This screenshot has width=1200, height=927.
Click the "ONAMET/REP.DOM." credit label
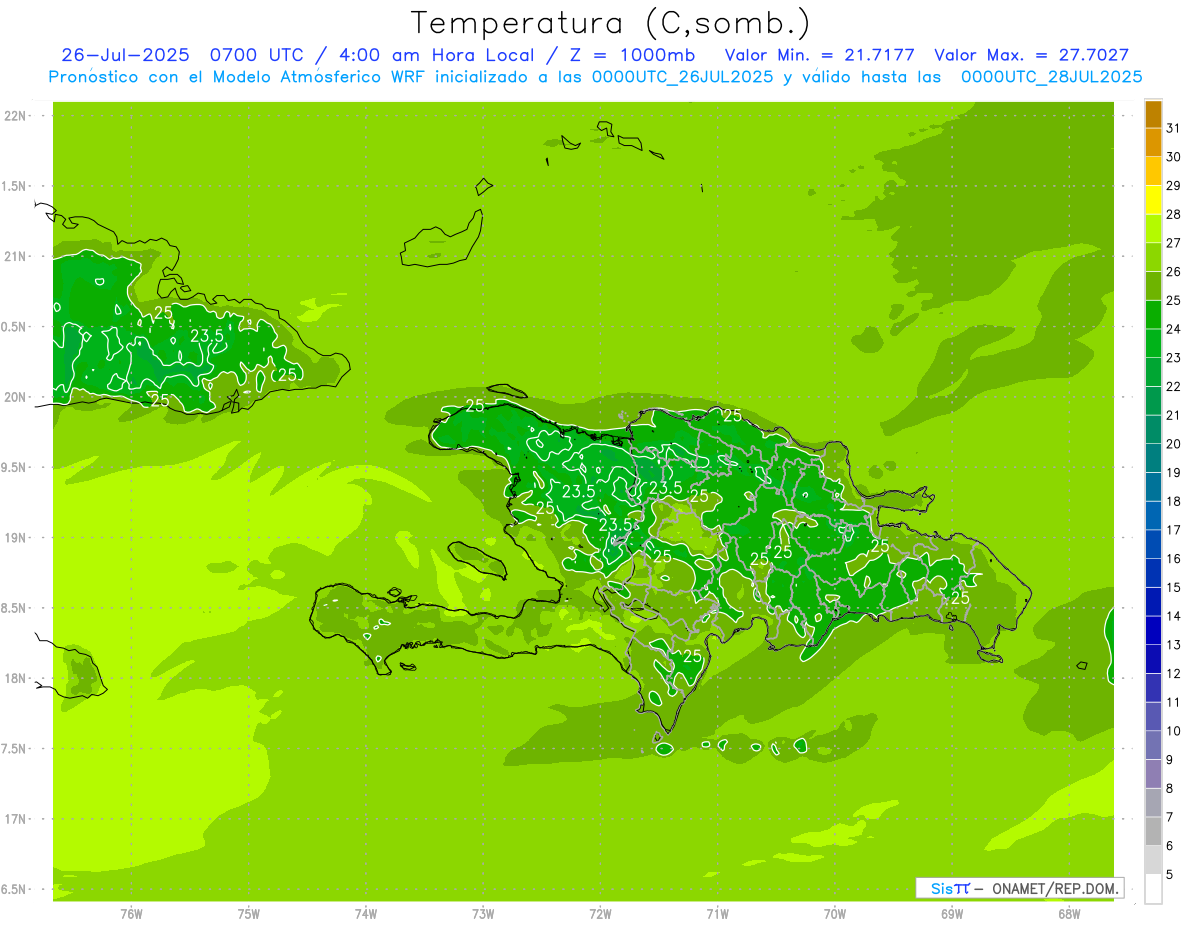(x=1054, y=888)
